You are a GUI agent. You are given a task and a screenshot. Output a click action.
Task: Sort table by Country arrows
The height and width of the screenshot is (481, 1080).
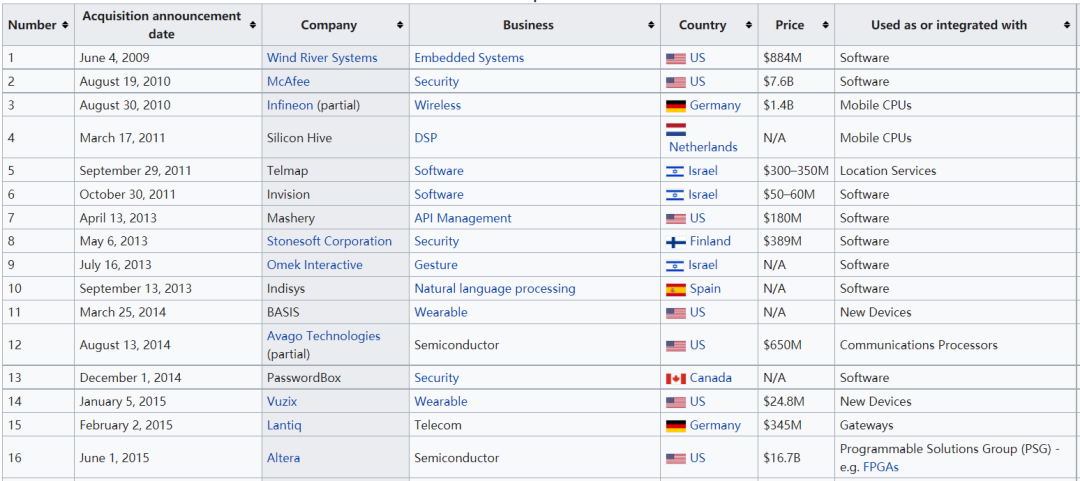click(748, 25)
